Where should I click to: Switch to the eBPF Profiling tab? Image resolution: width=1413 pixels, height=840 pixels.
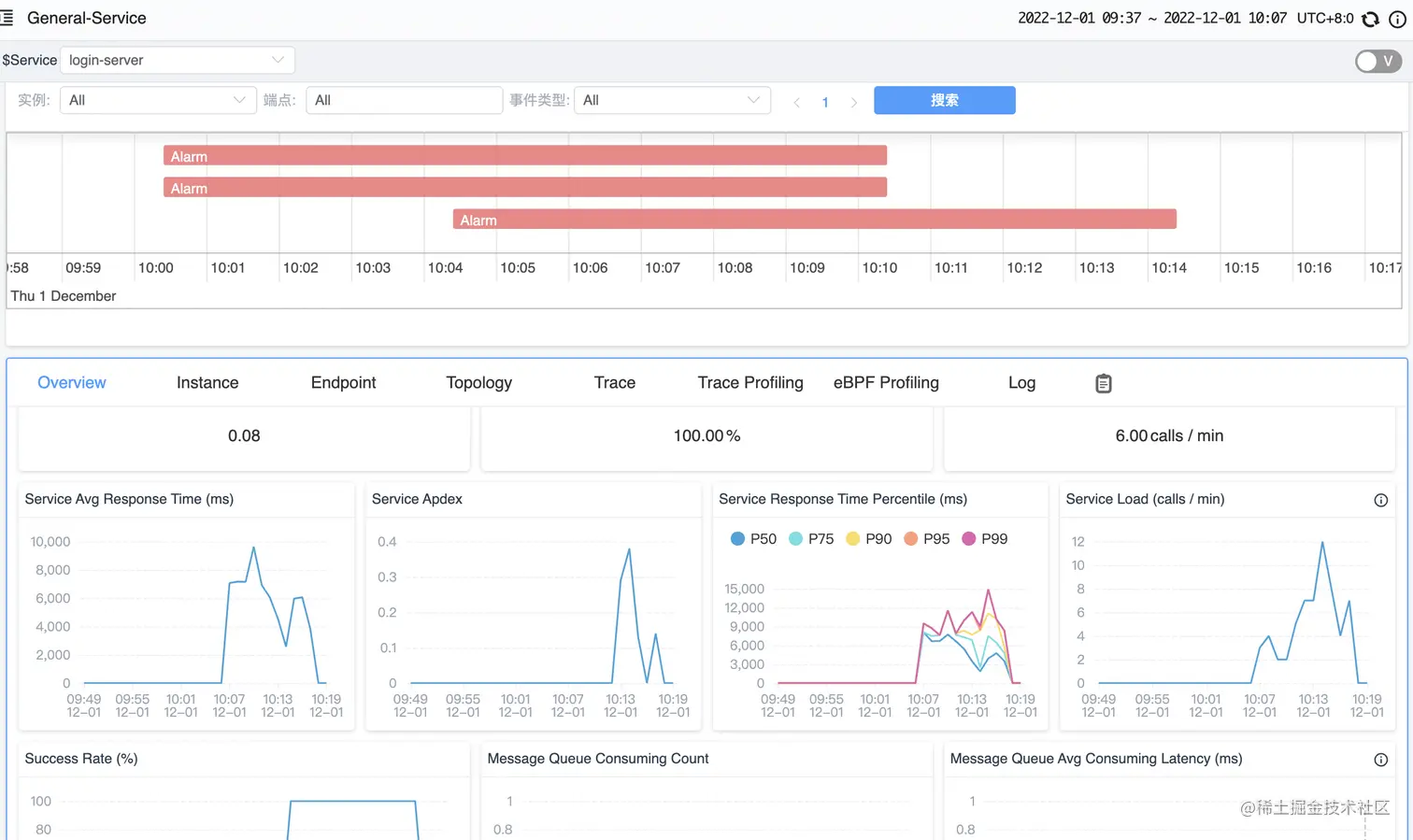coord(886,382)
